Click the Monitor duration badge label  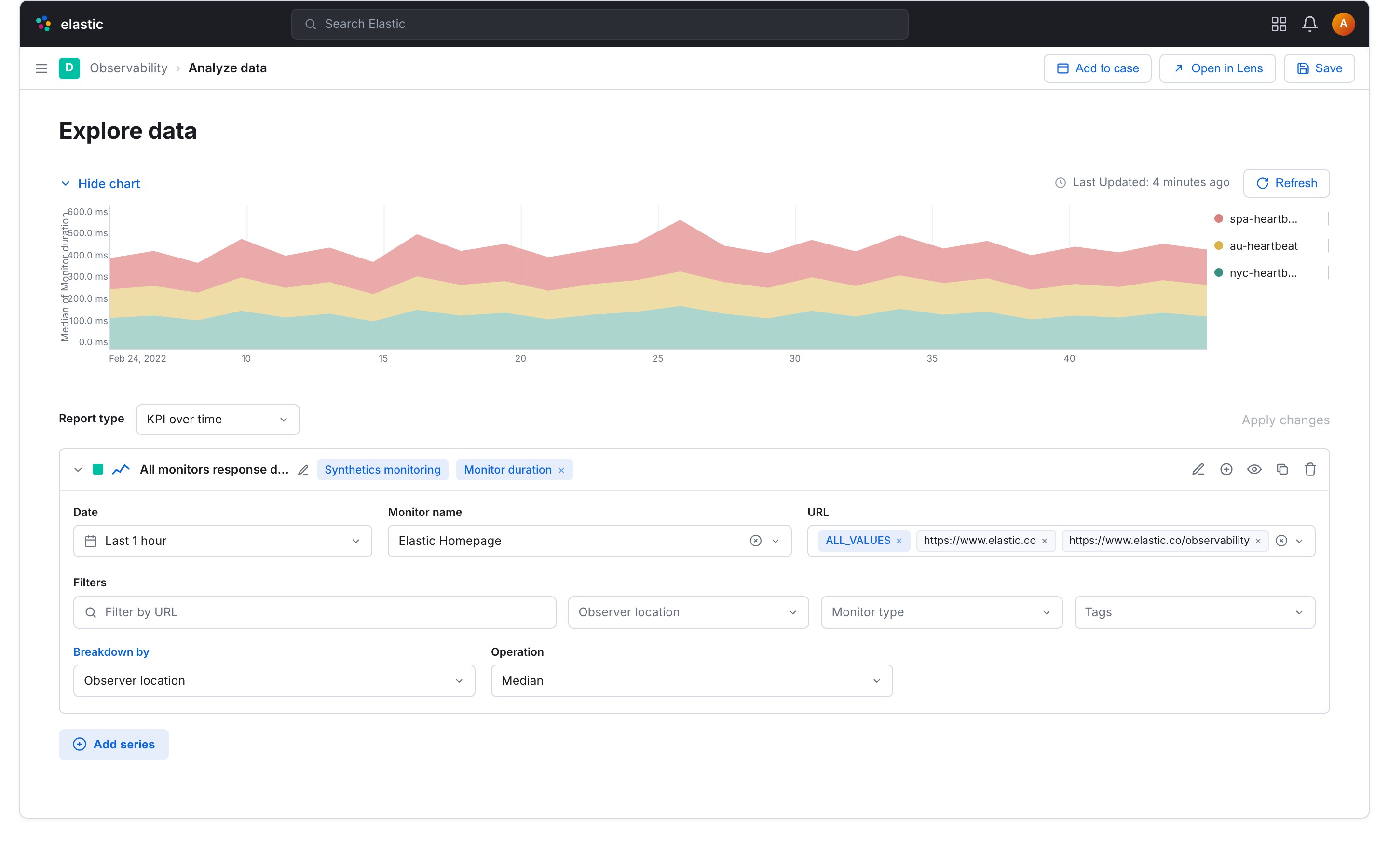(x=508, y=470)
